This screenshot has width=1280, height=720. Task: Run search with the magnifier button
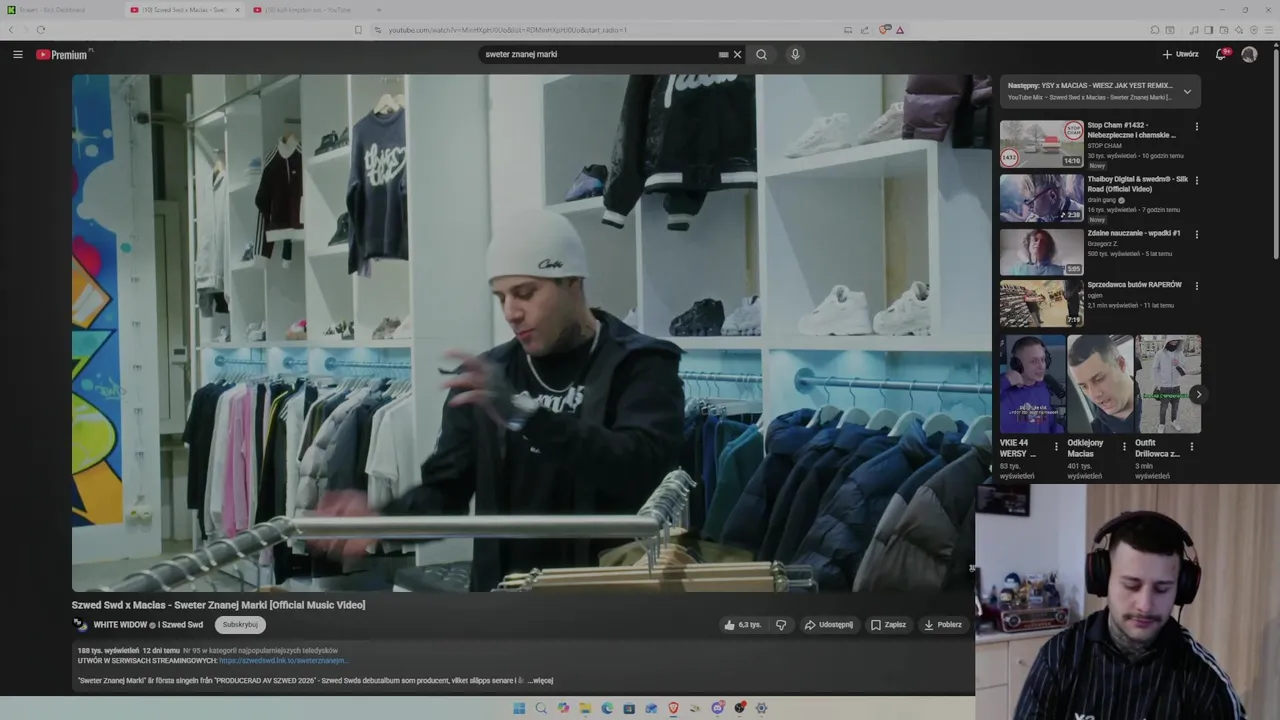click(762, 54)
